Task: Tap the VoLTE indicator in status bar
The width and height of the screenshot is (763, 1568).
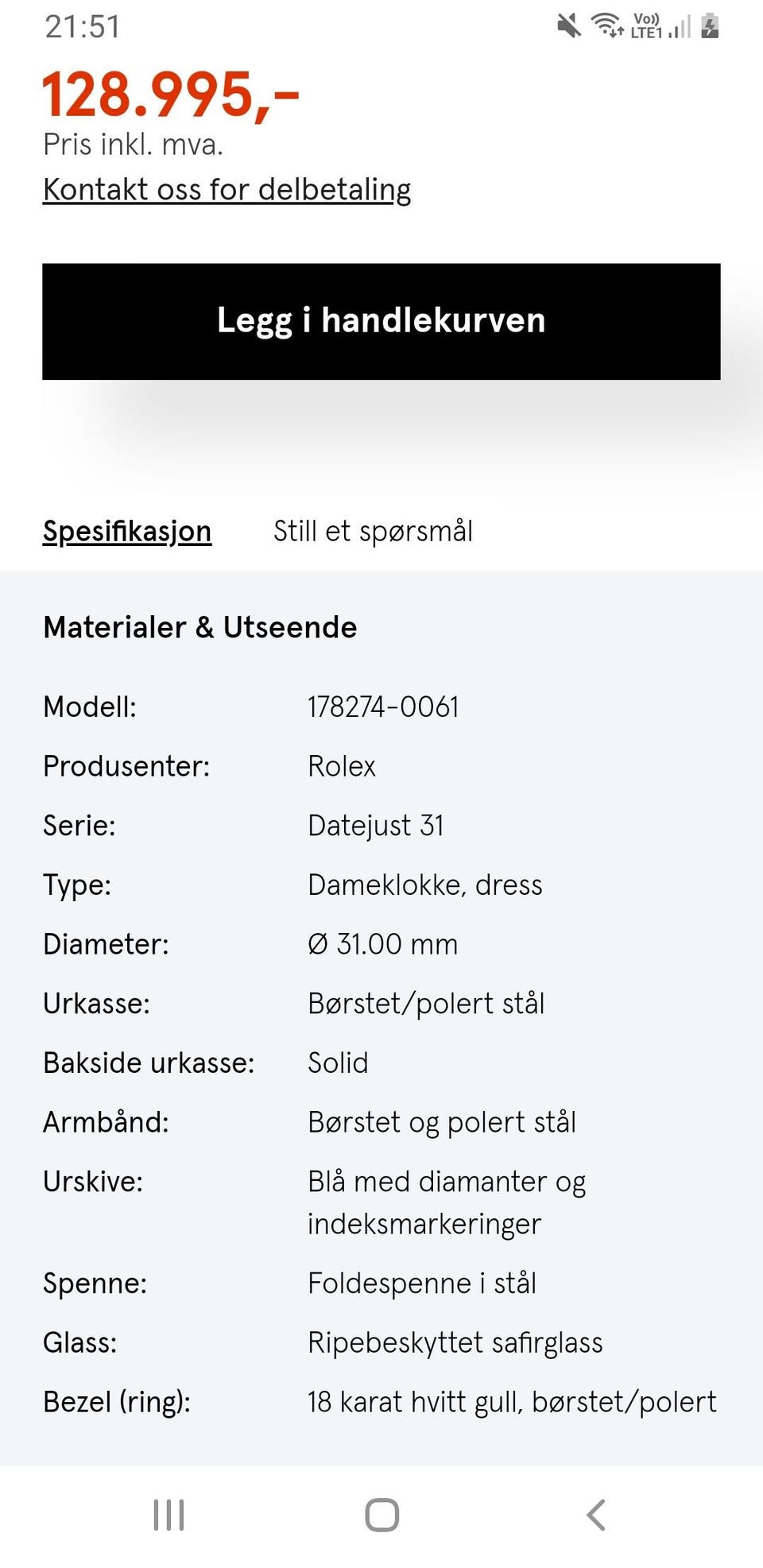Action: 645,25
